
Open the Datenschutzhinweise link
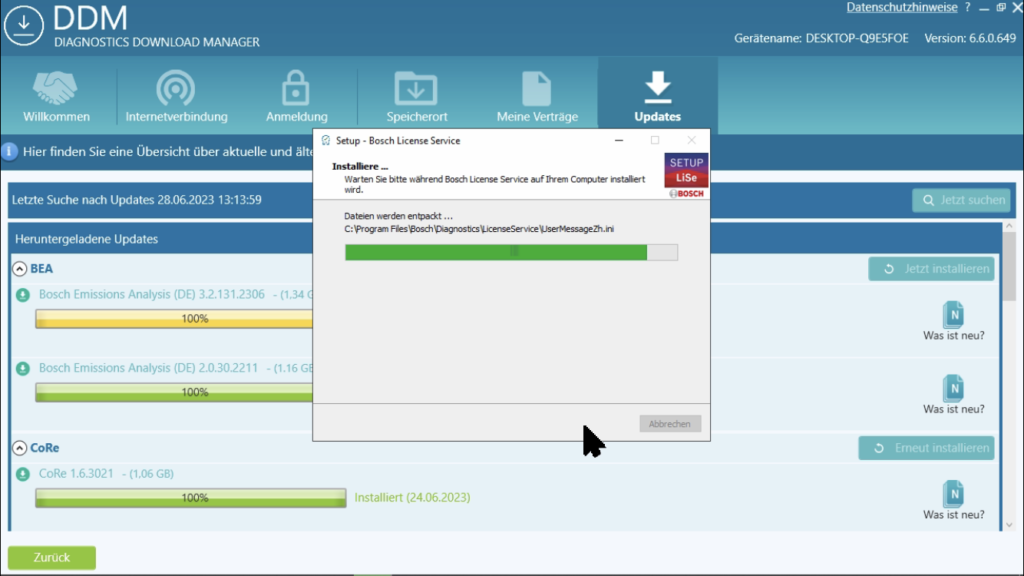pyautogui.click(x=902, y=8)
